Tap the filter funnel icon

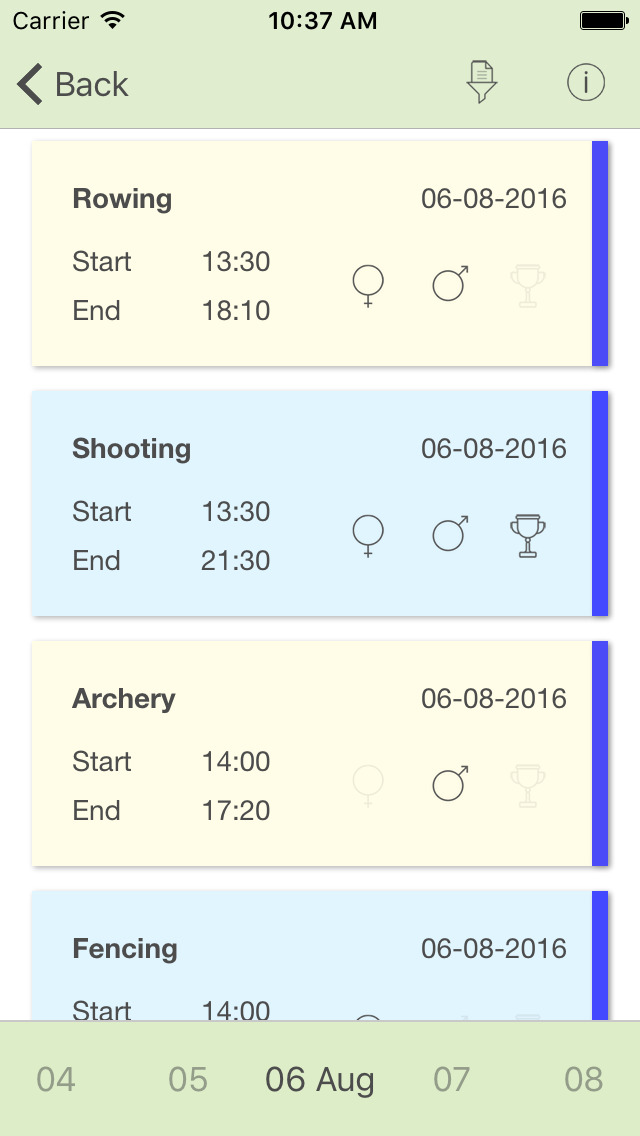point(482,83)
